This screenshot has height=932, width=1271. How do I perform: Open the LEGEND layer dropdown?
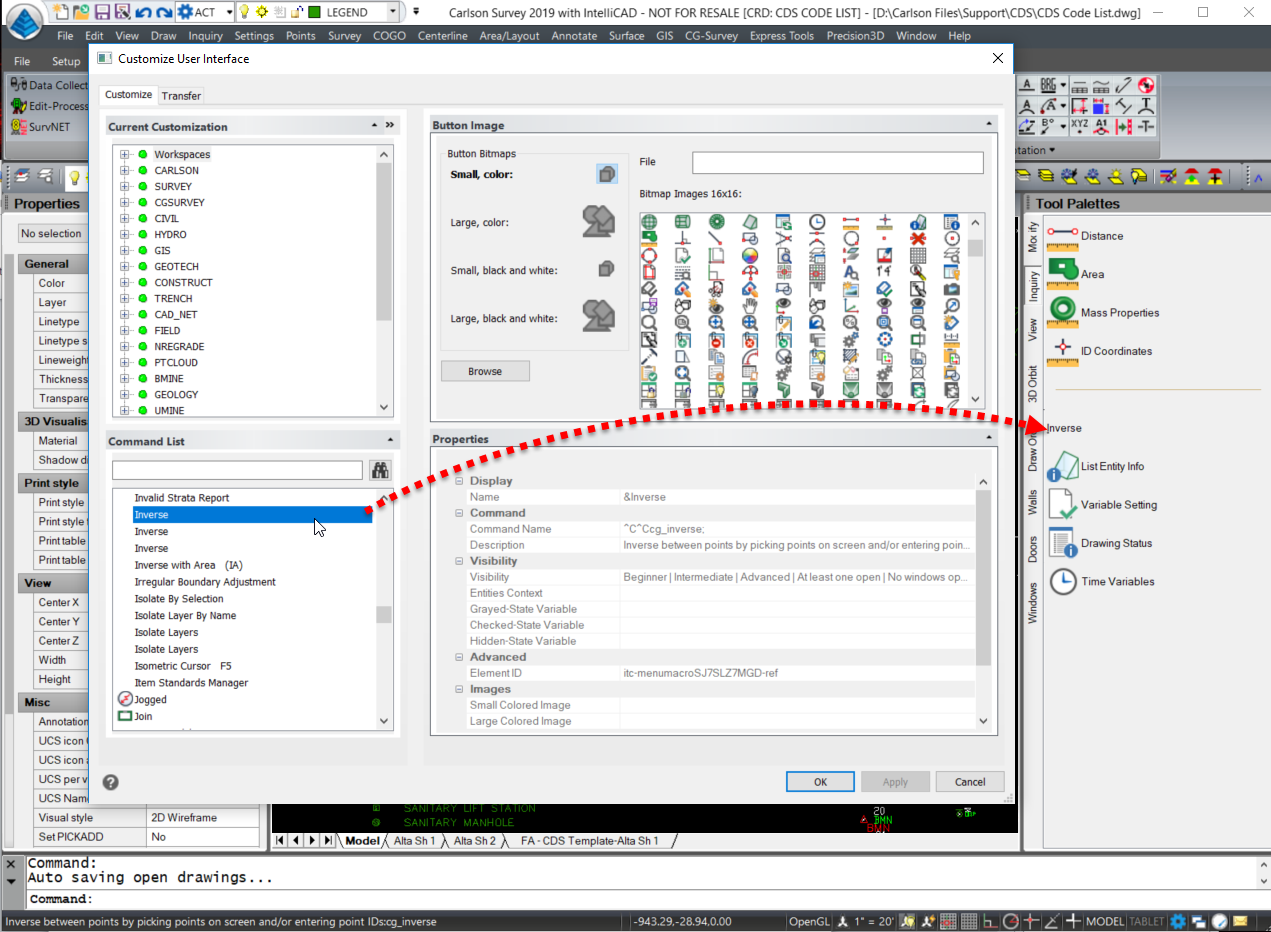391,12
